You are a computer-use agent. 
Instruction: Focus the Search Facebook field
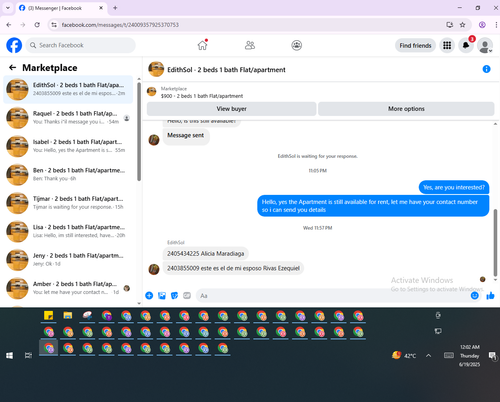81,45
